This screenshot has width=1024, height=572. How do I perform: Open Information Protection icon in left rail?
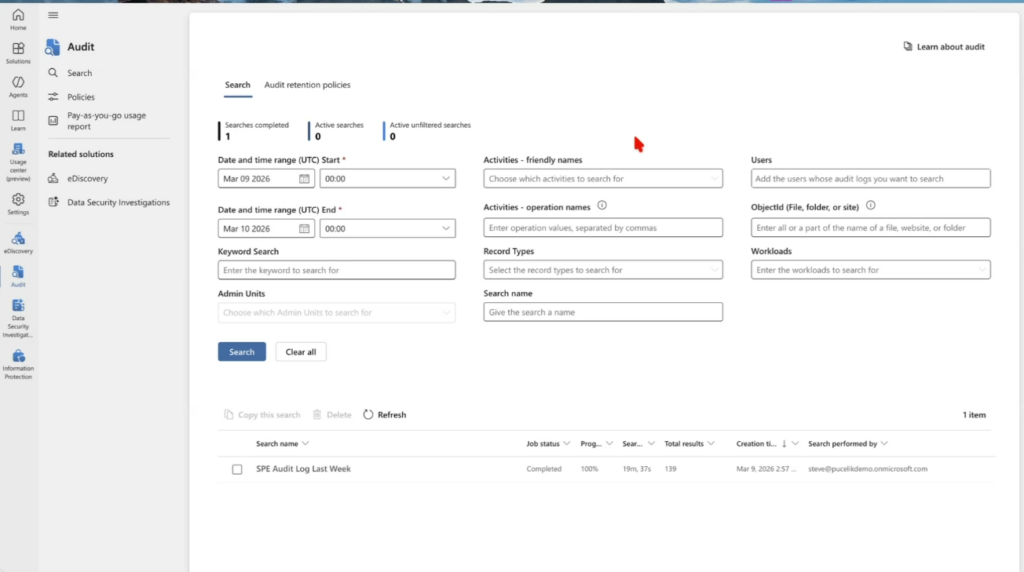click(18, 359)
